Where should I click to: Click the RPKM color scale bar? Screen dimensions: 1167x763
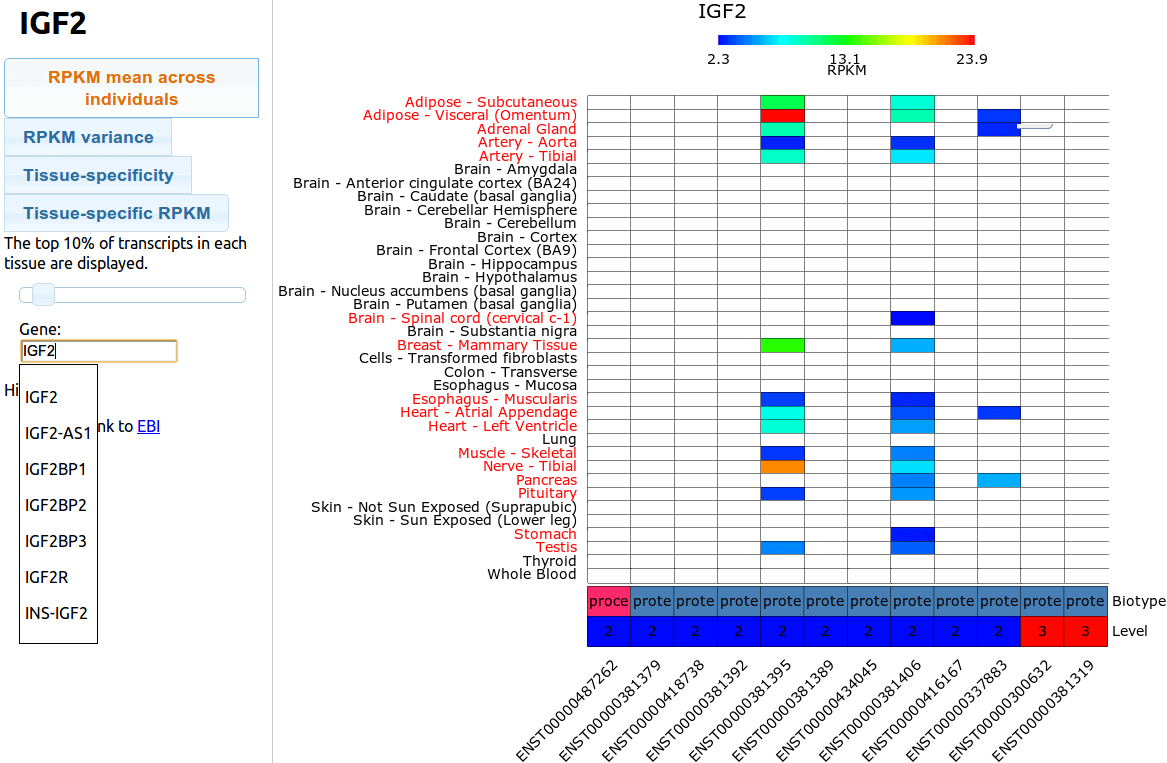click(x=845, y=40)
